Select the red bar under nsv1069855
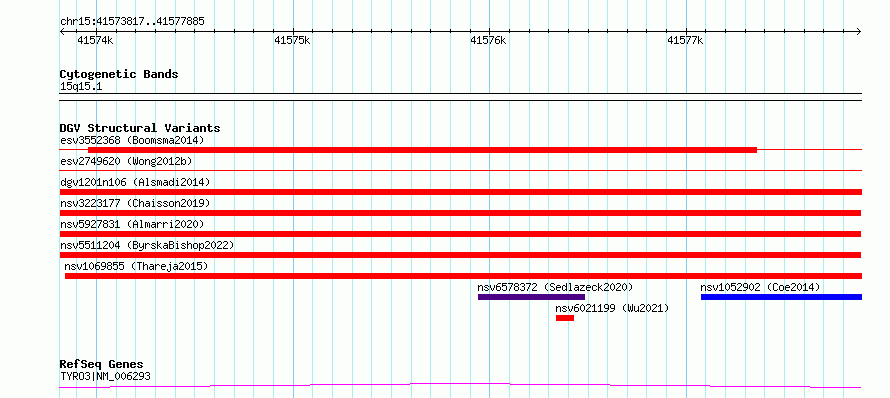The height and width of the screenshot is (398, 890). (463, 276)
